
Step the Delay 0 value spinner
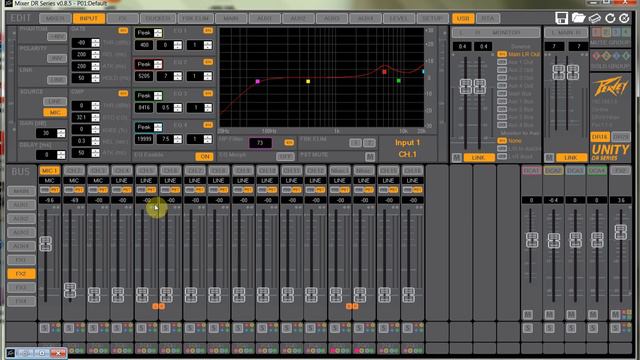coord(61,155)
